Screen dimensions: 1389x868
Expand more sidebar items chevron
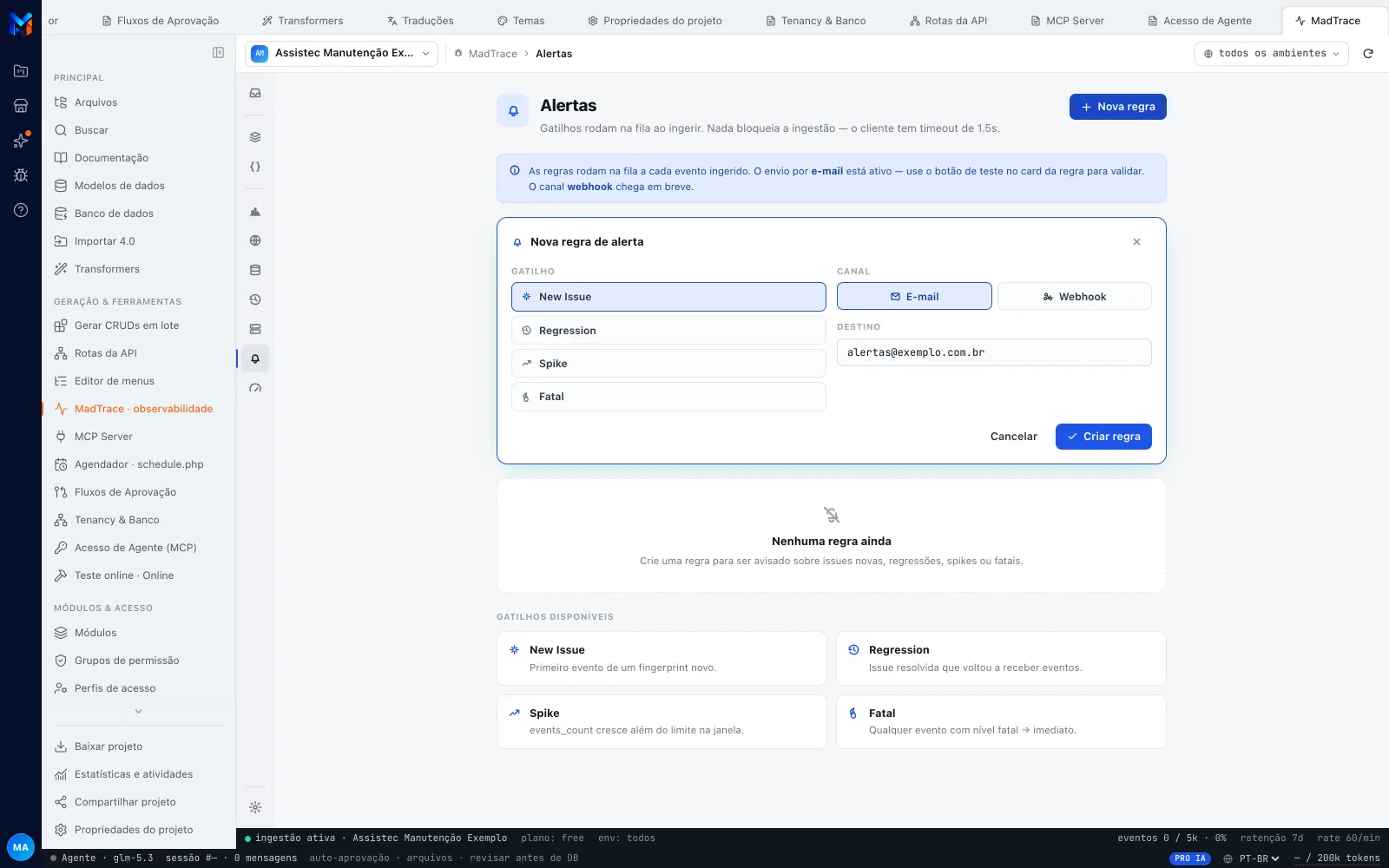139,712
